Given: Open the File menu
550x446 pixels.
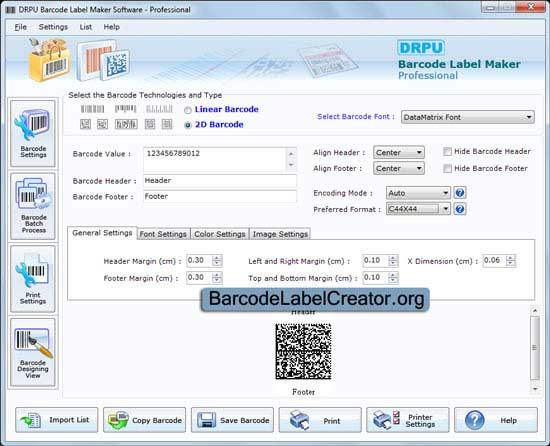Looking at the screenshot, I should pyautogui.click(x=20, y=27).
